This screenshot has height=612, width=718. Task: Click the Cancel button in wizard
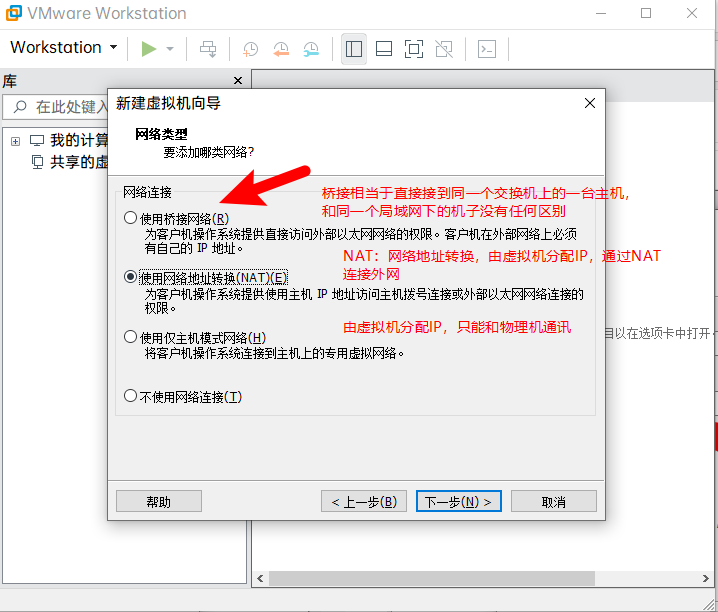[554, 501]
